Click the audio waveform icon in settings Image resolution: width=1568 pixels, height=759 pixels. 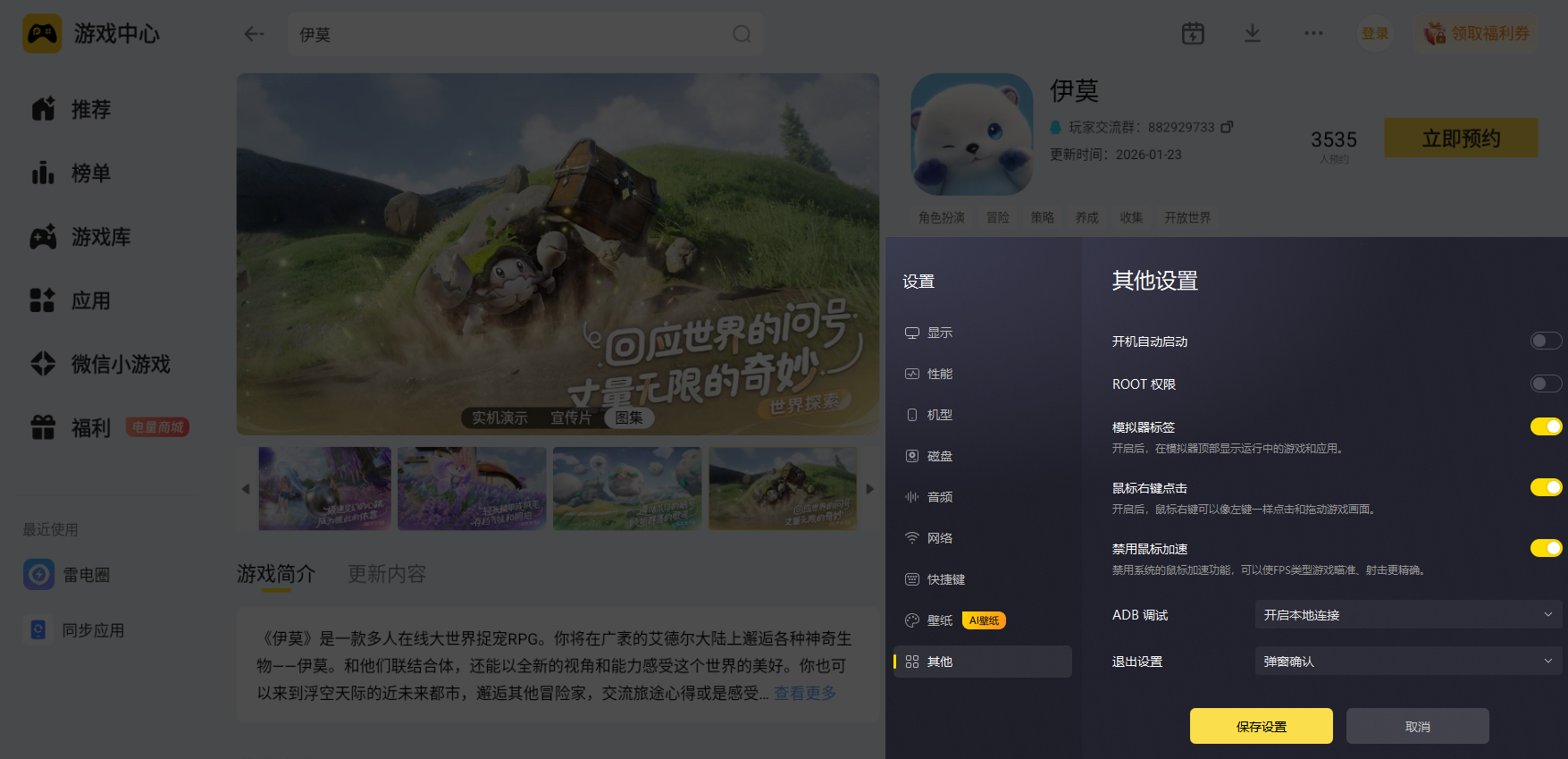pyautogui.click(x=911, y=497)
